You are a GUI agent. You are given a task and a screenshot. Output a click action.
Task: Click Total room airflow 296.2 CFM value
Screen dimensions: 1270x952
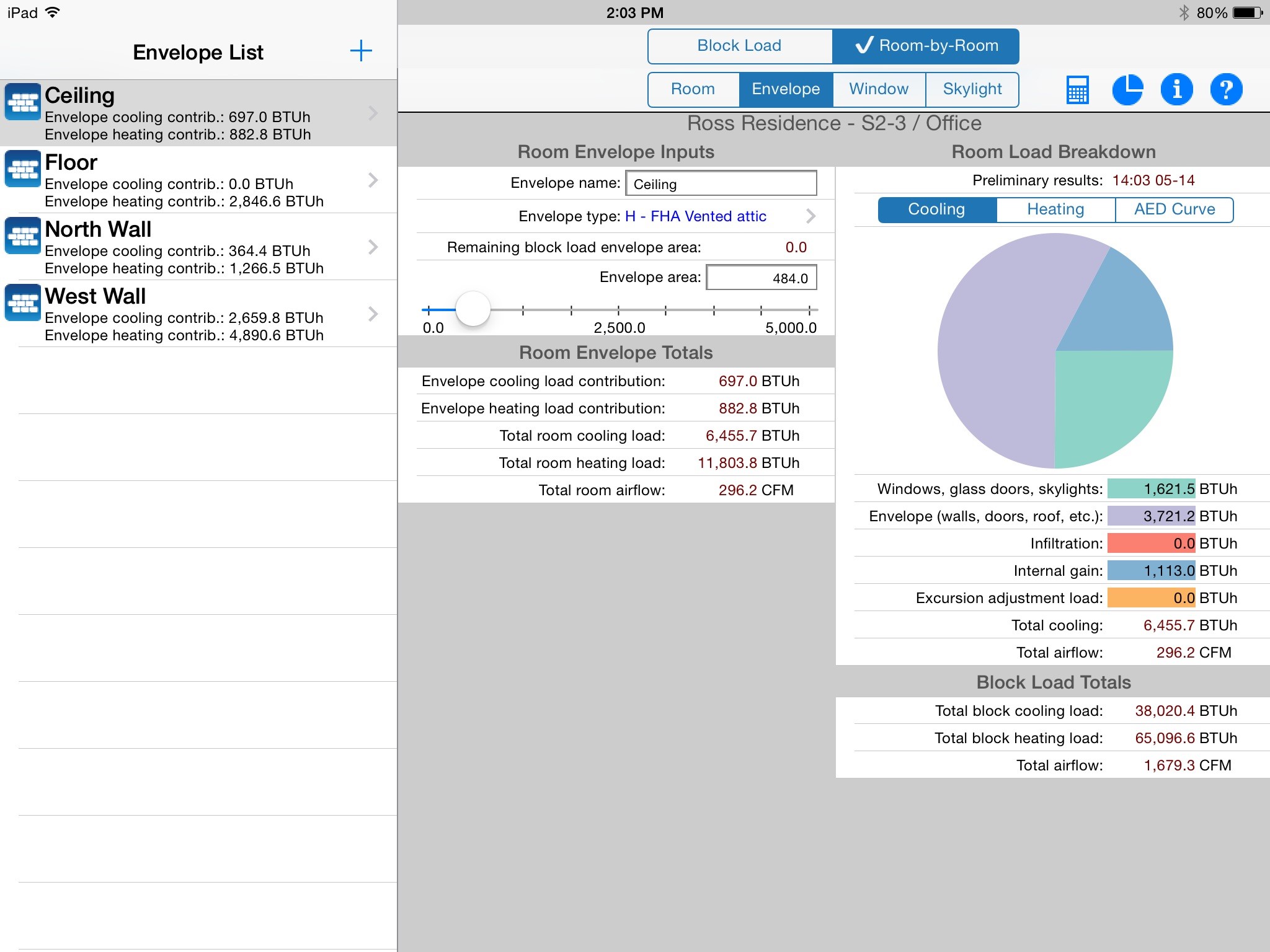(756, 490)
